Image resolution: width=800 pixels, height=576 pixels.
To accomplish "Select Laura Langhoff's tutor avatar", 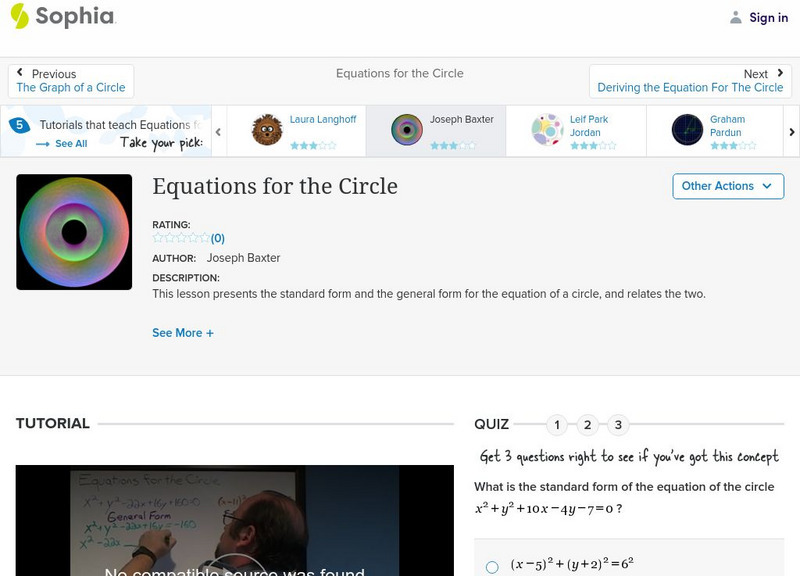I will tap(265, 130).
